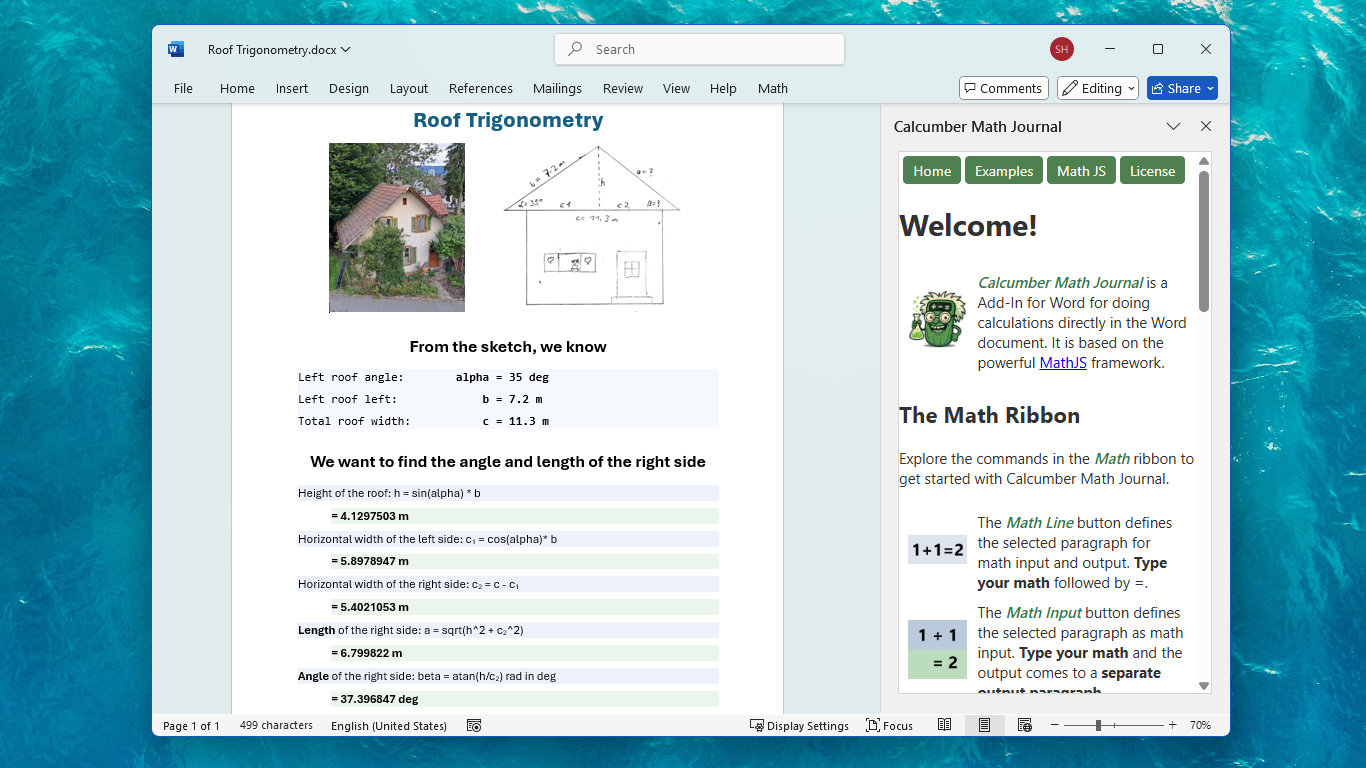The image size is (1366, 768).
Task: Click the green Home button in pane
Action: [932, 170]
